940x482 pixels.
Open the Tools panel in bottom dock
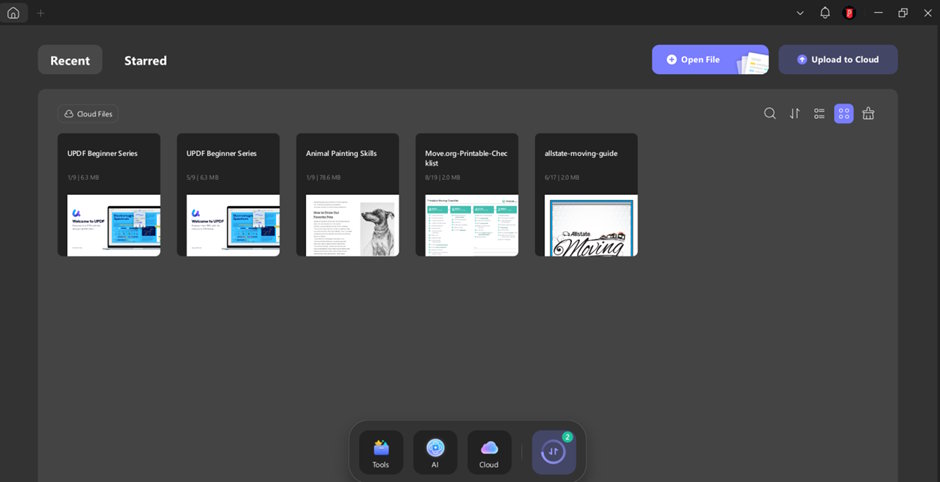point(381,452)
